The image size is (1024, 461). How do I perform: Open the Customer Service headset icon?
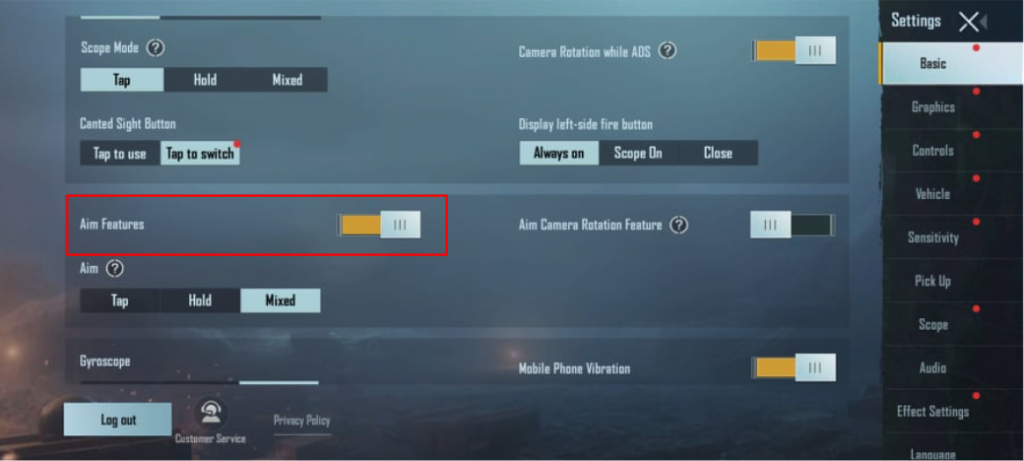(210, 413)
